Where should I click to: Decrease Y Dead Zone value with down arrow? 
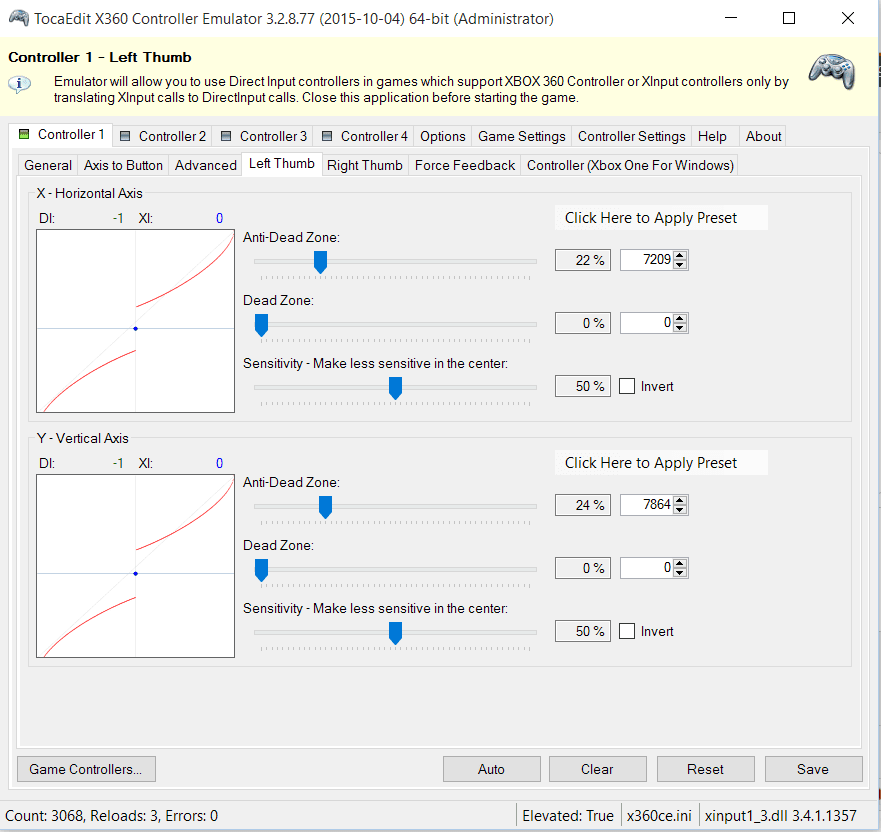point(680,572)
